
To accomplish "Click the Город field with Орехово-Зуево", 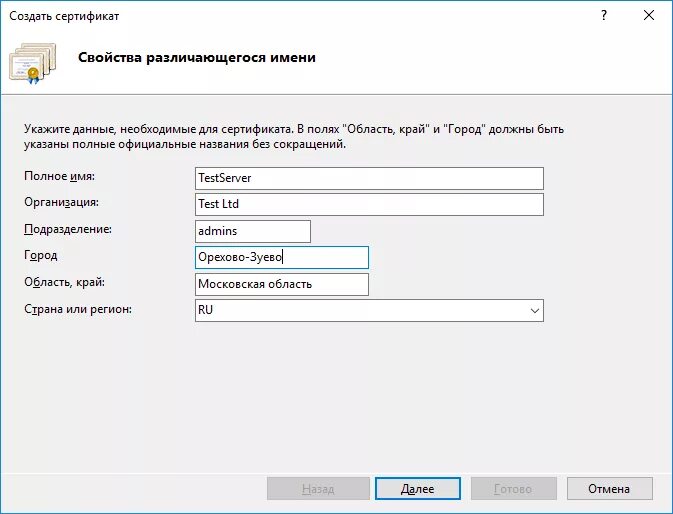I will [282, 257].
